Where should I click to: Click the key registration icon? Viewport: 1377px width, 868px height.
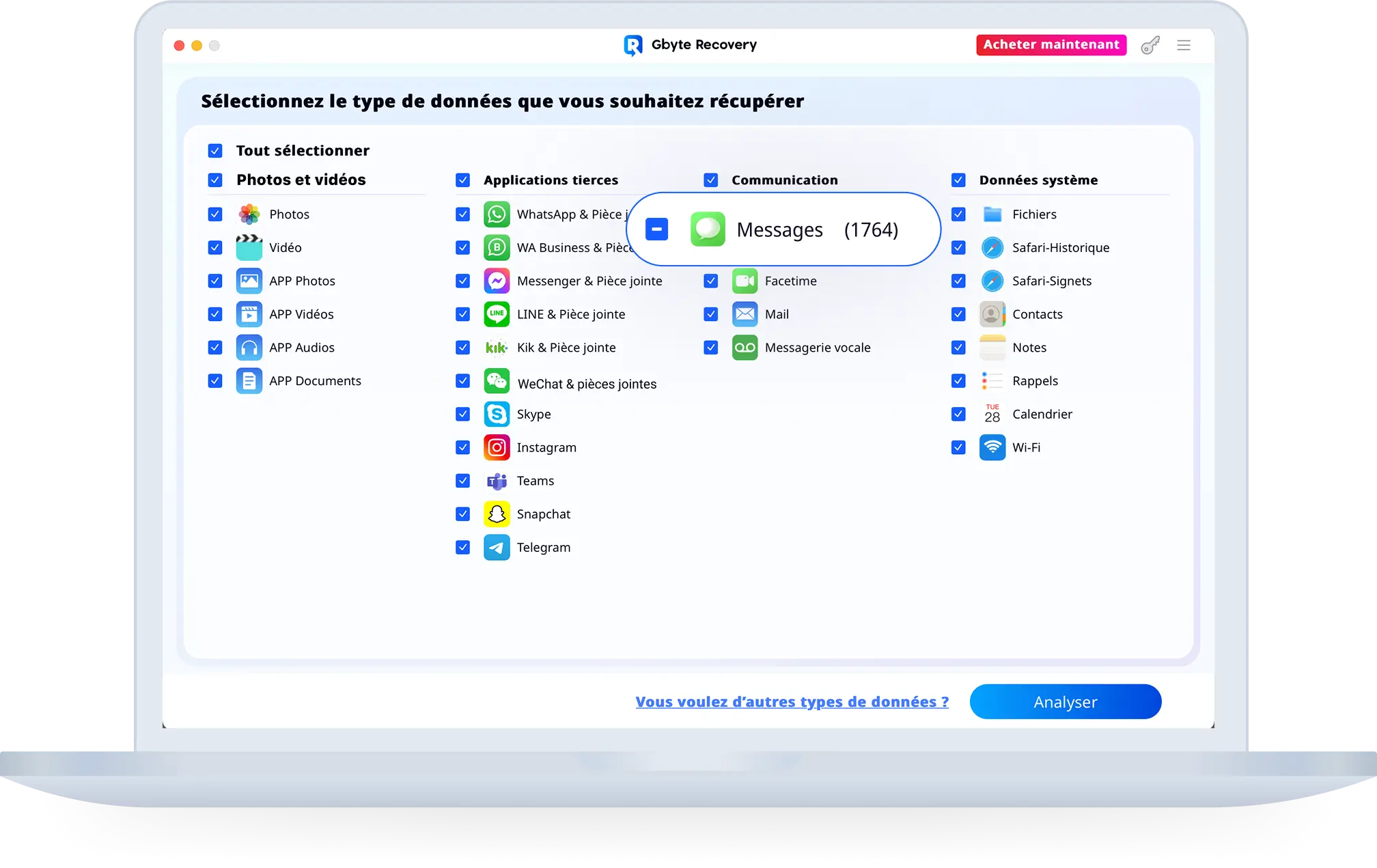click(1150, 45)
